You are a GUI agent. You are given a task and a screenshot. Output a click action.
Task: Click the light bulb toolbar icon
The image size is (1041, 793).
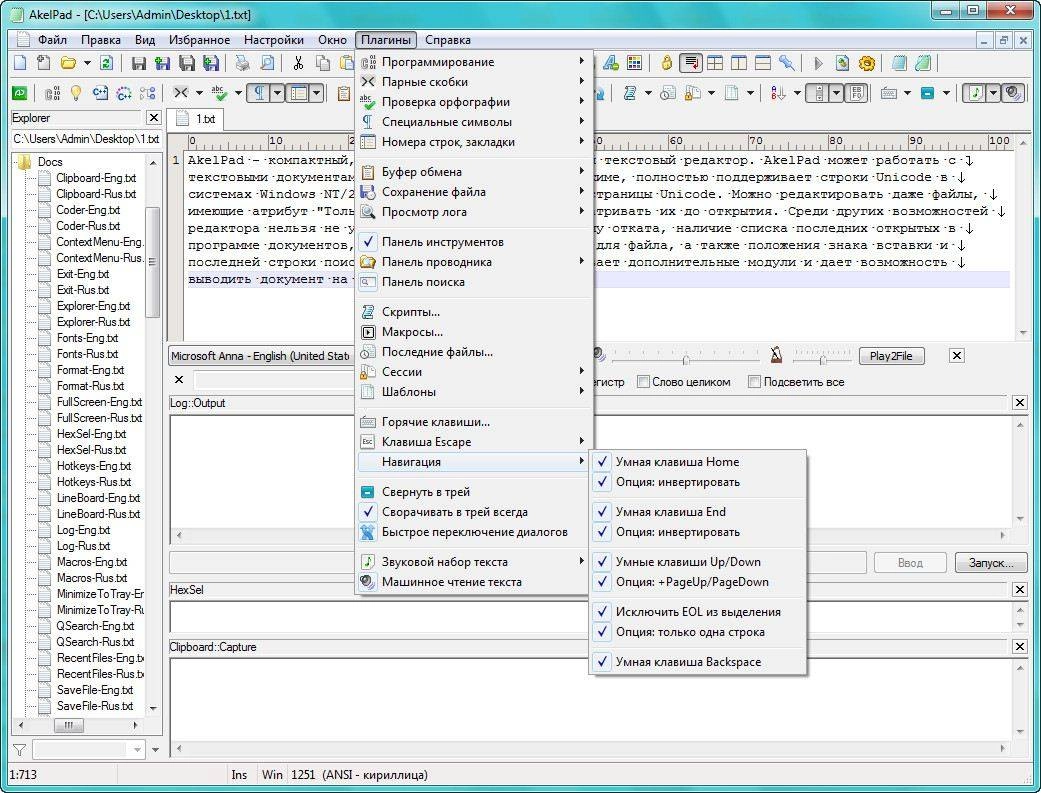click(76, 93)
